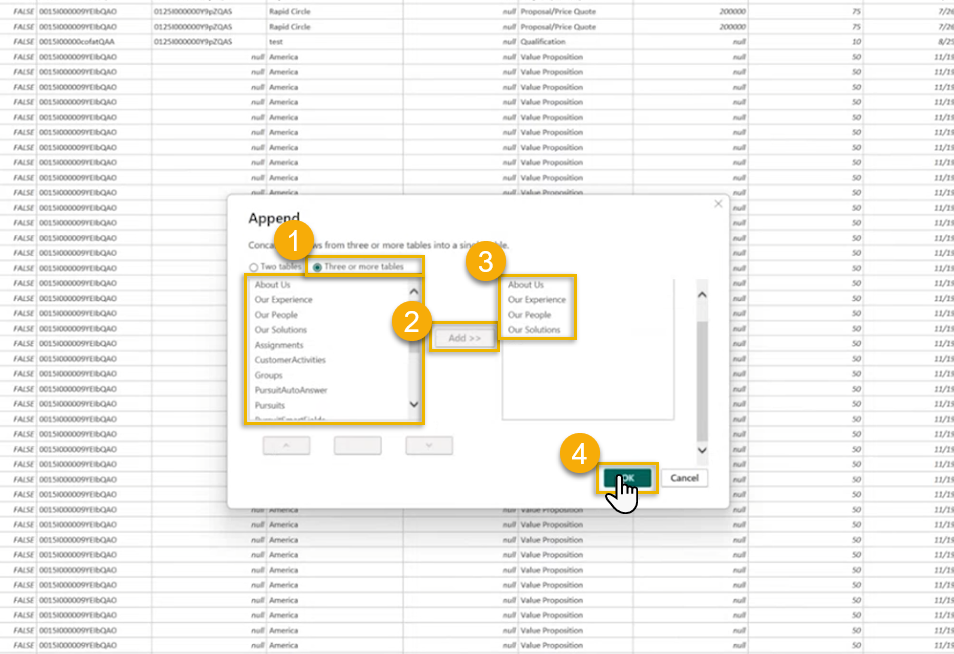Pick Assignments from the available tables
Image resolution: width=954 pixels, height=654 pixels.
279,345
